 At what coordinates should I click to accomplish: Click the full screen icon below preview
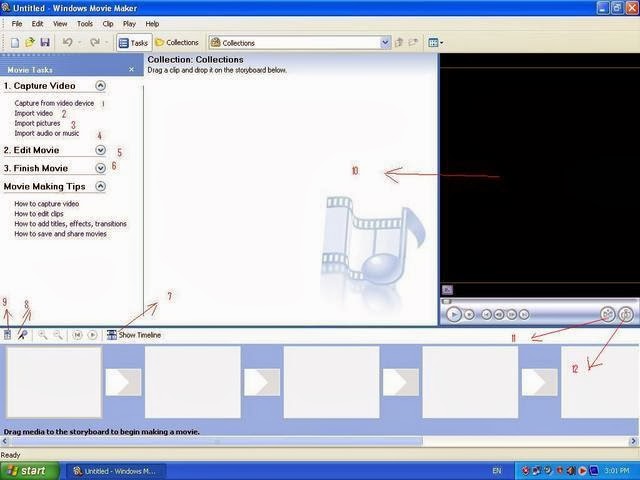pos(447,290)
